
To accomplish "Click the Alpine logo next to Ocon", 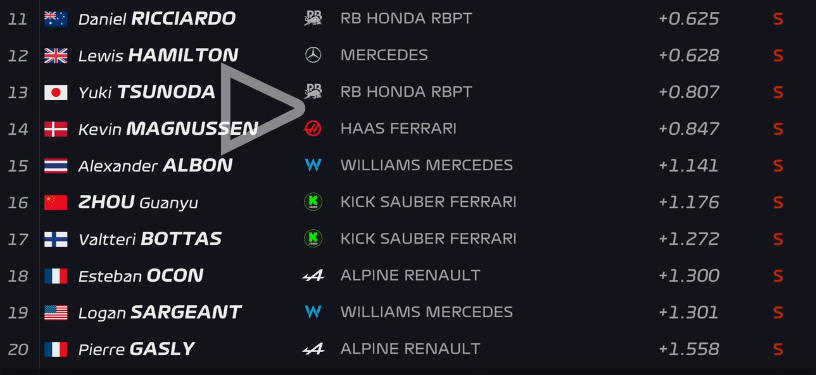I will coord(313,276).
